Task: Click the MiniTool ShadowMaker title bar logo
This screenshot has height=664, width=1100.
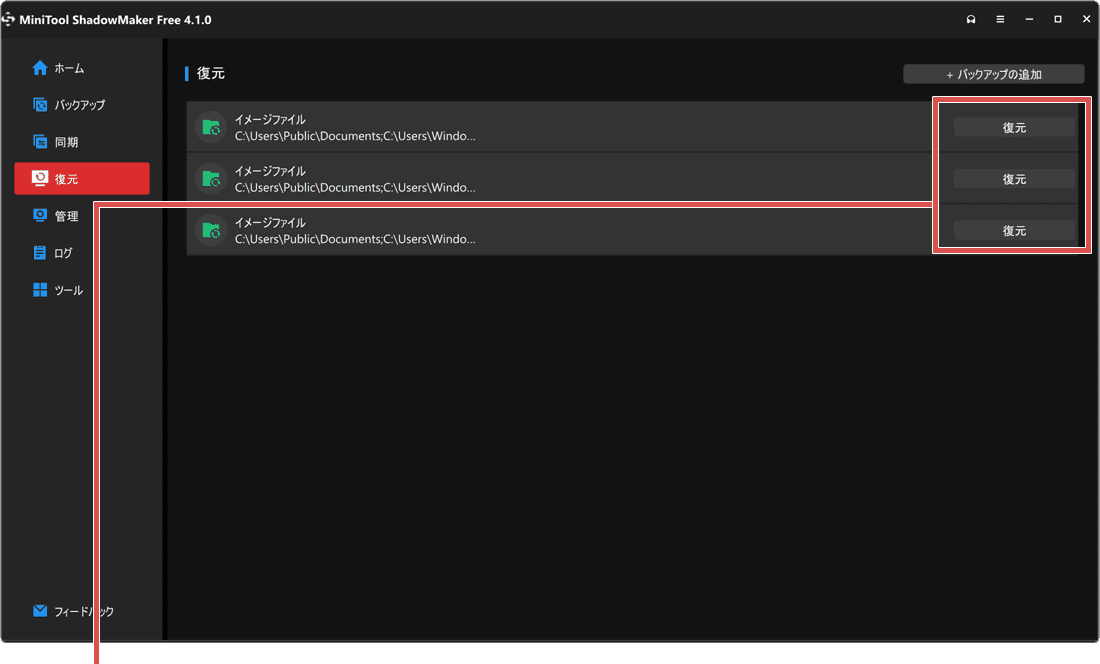Action: (x=11, y=19)
